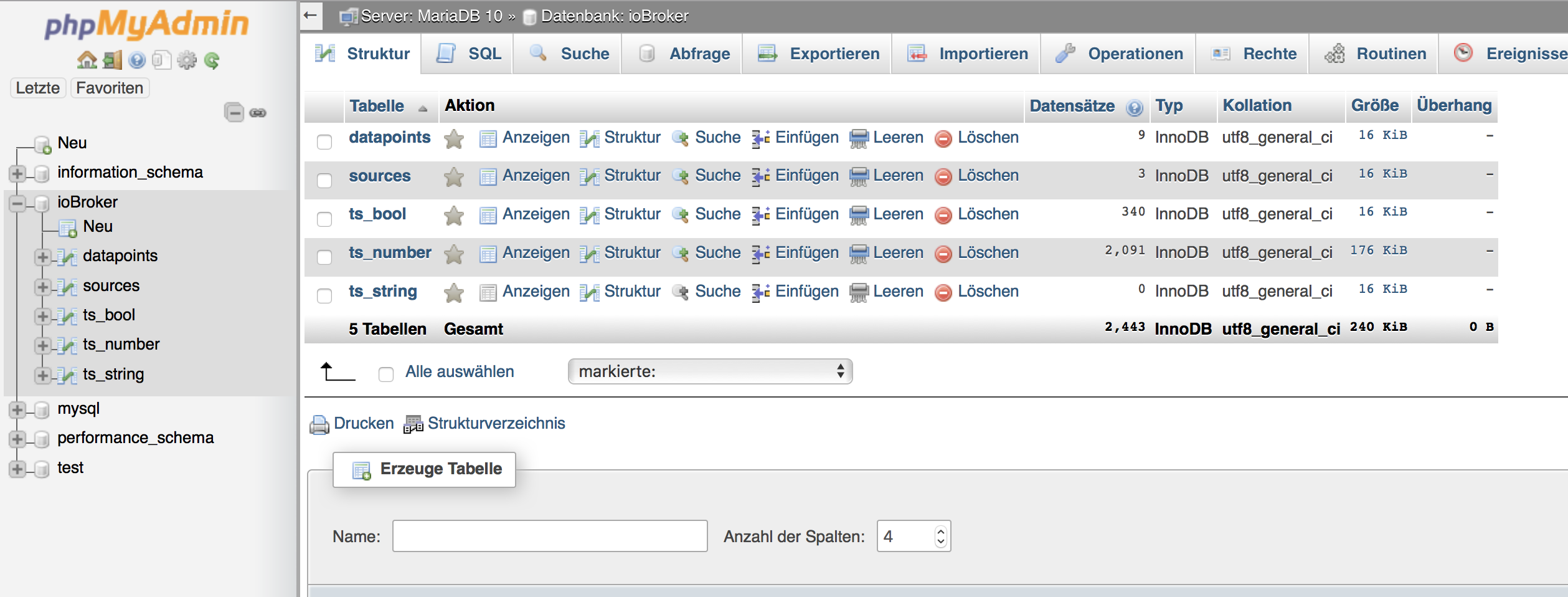Expand the datapoints tree node
Screen dimensions: 1568x597
coord(42,257)
